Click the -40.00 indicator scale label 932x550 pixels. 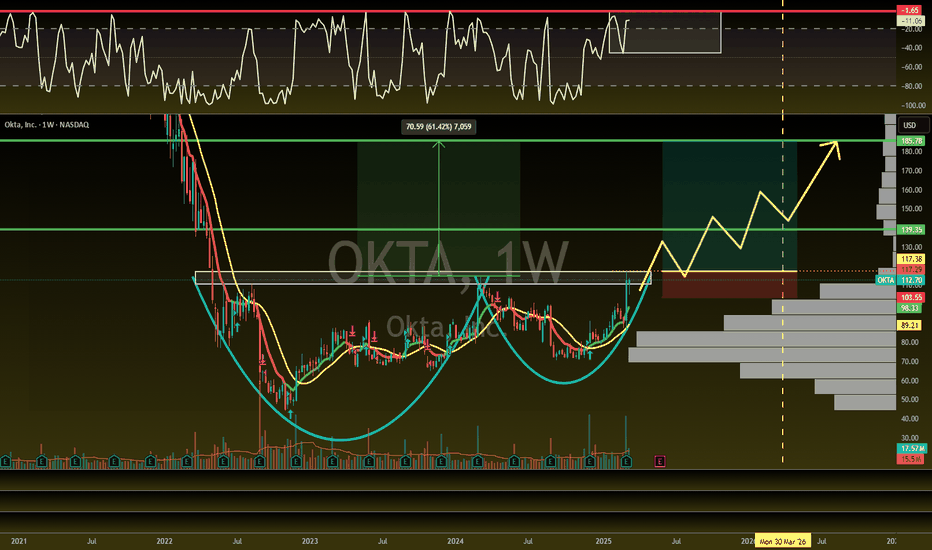912,48
